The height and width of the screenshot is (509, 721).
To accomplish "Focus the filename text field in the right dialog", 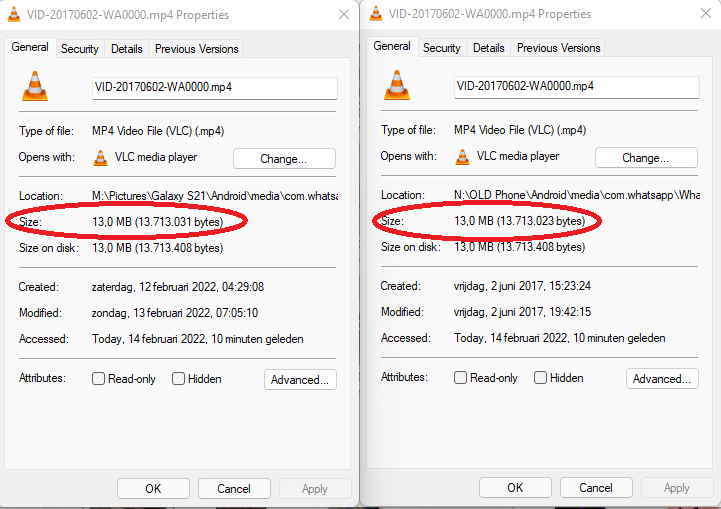I will 576,87.
